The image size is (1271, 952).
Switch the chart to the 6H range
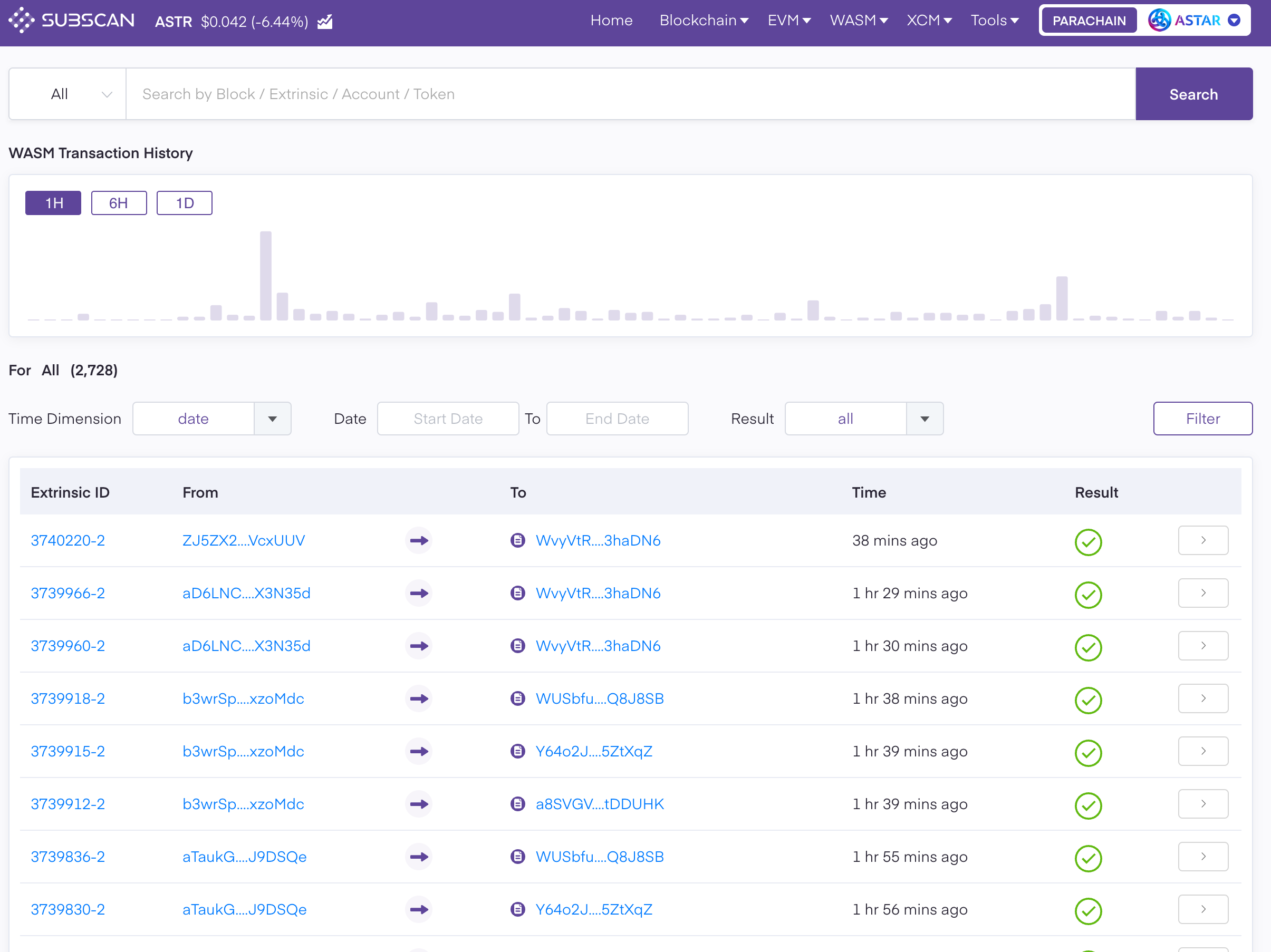[x=119, y=203]
